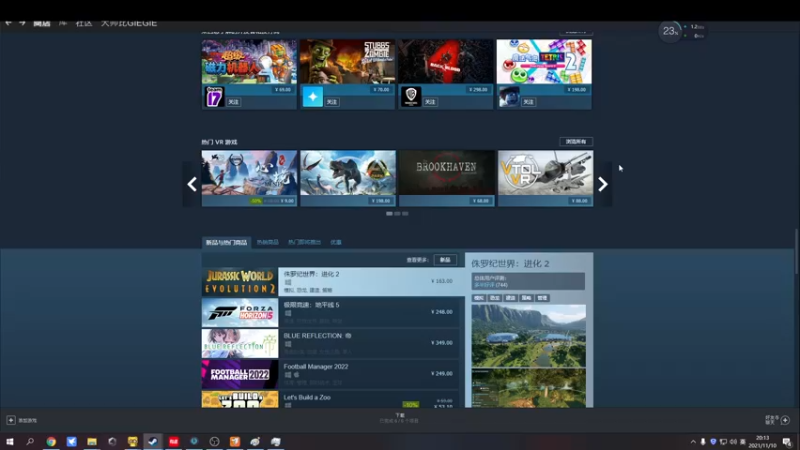Open File Explorer from the taskbar

[92, 441]
